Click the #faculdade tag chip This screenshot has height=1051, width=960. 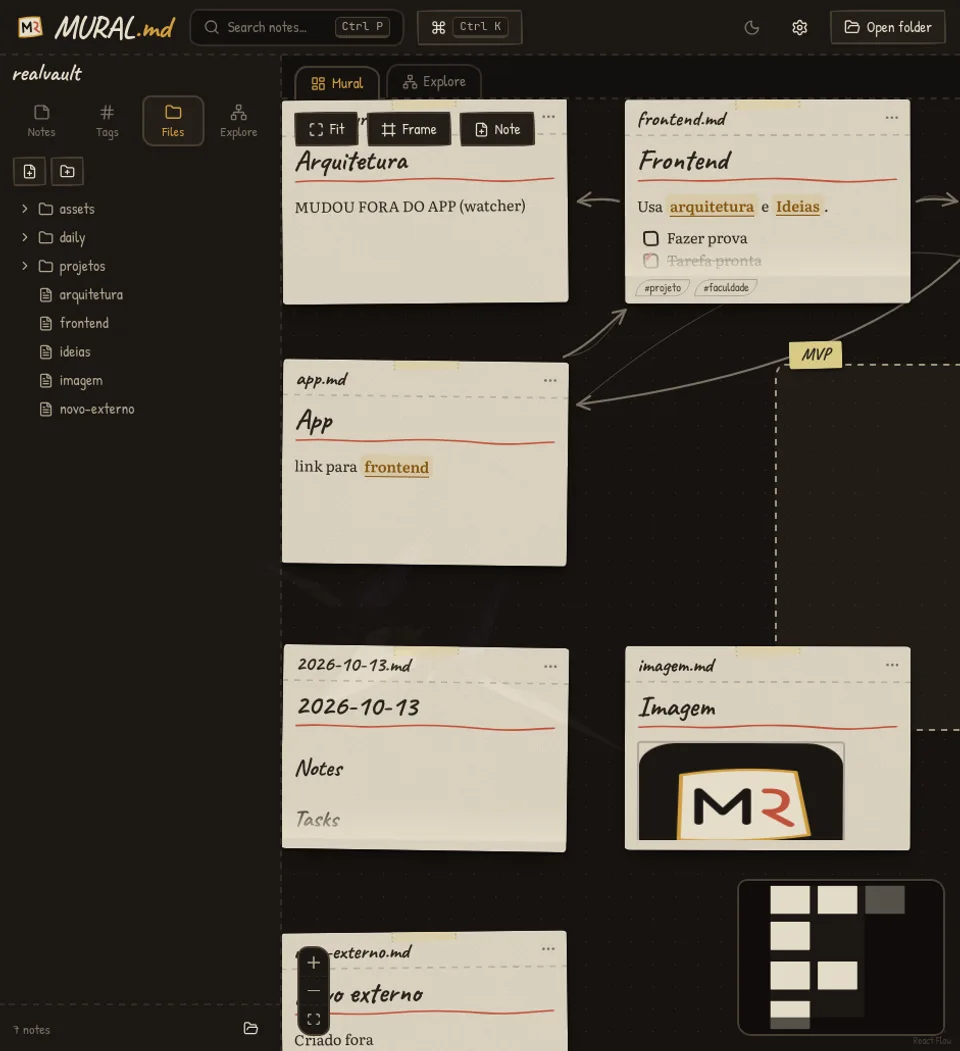[726, 288]
